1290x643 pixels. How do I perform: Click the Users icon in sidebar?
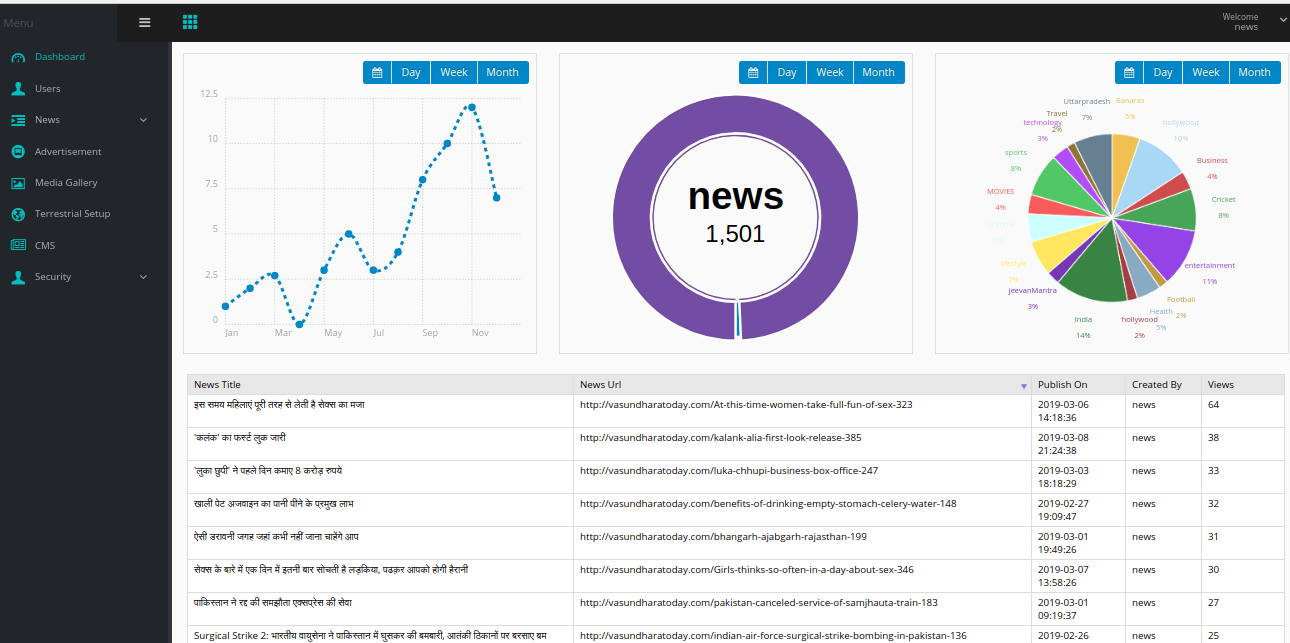(x=18, y=89)
